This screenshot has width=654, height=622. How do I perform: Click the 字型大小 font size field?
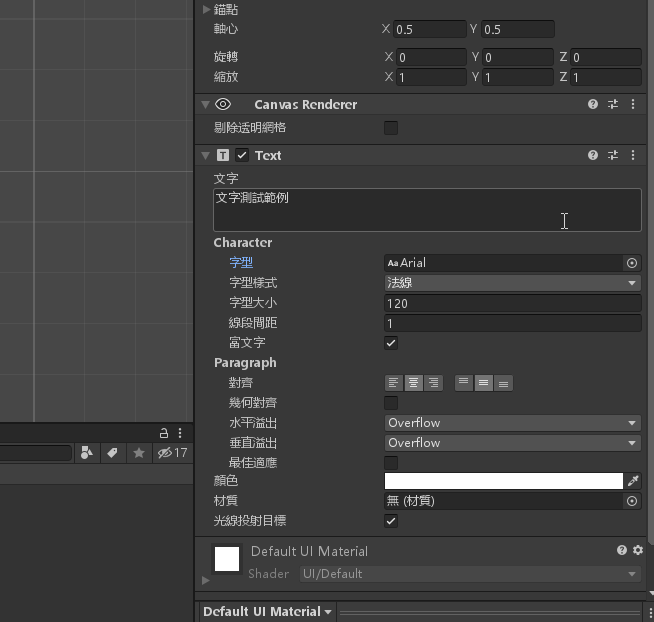(x=512, y=303)
